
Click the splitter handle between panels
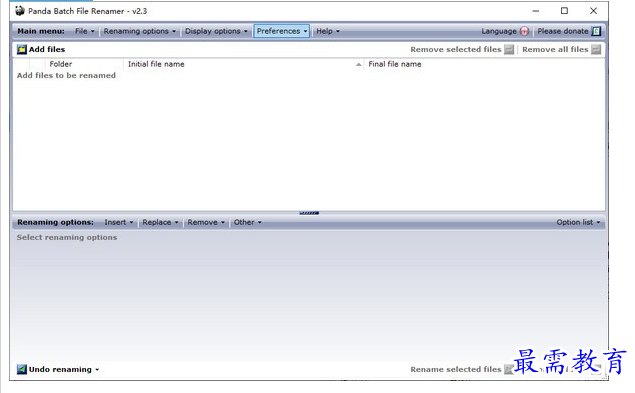click(x=309, y=213)
